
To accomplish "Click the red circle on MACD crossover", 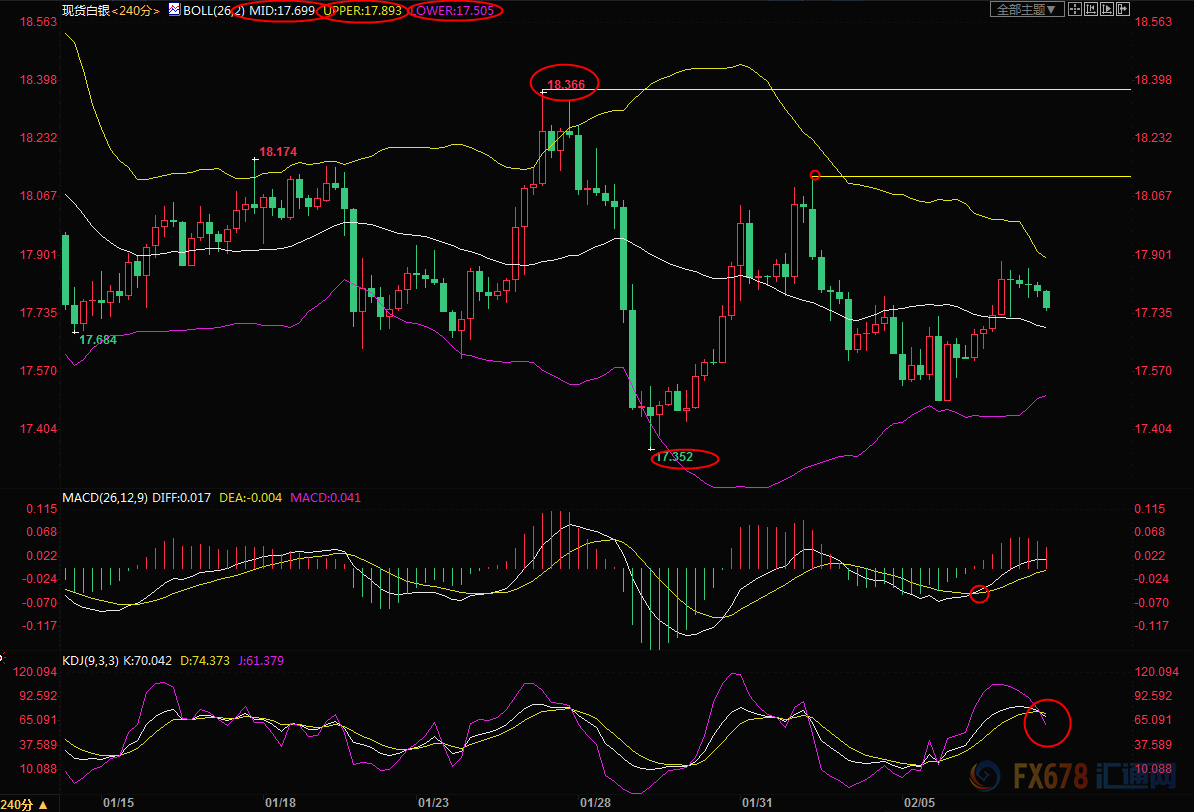I will (979, 594).
